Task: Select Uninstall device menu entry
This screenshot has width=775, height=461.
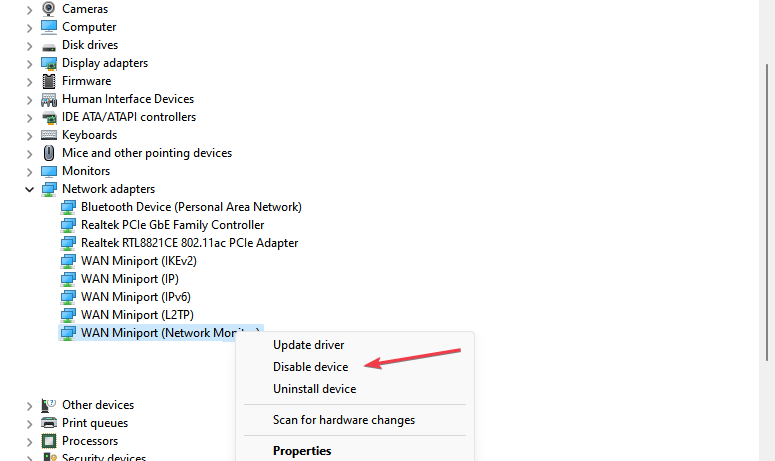Action: point(314,389)
